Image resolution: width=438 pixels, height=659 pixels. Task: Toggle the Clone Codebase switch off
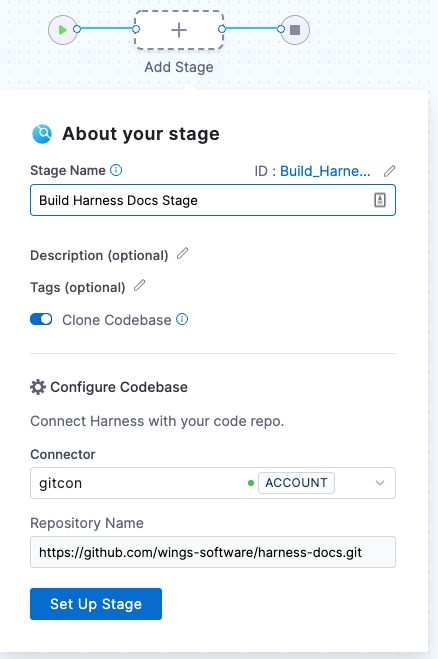(41, 319)
